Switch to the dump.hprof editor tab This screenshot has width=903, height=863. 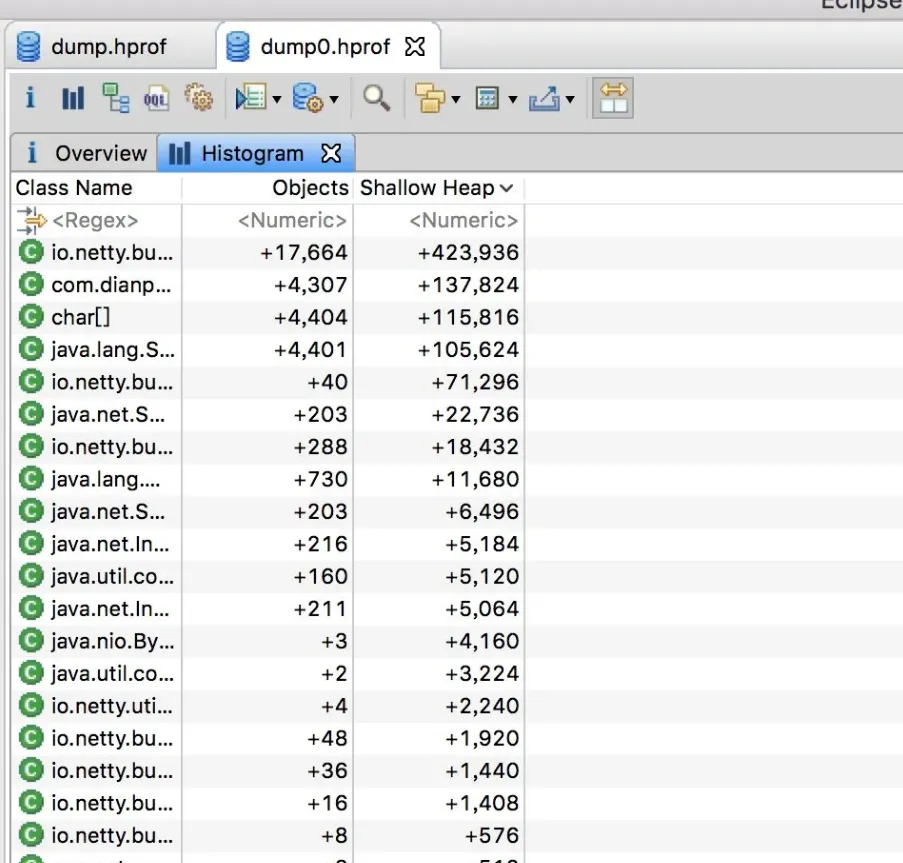coord(109,47)
